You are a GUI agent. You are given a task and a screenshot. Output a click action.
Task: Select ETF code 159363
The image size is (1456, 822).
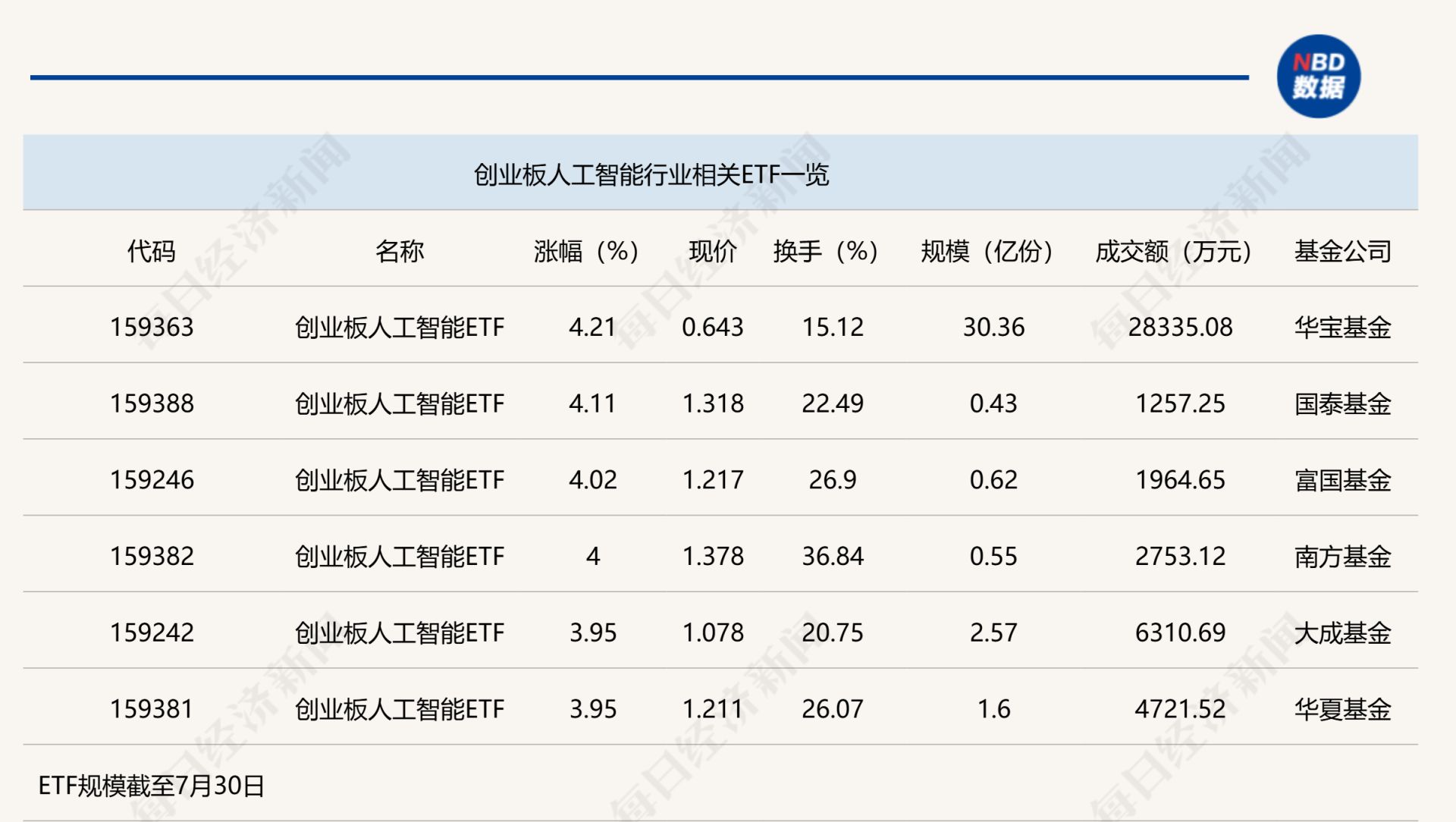(152, 328)
